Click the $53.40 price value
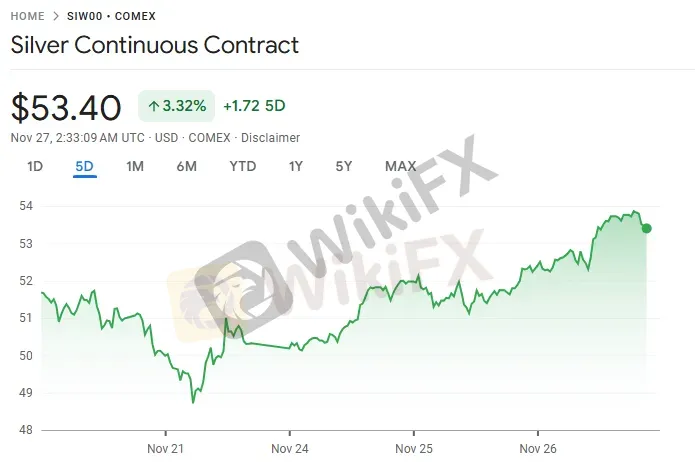The width and height of the screenshot is (695, 462). coord(66,107)
